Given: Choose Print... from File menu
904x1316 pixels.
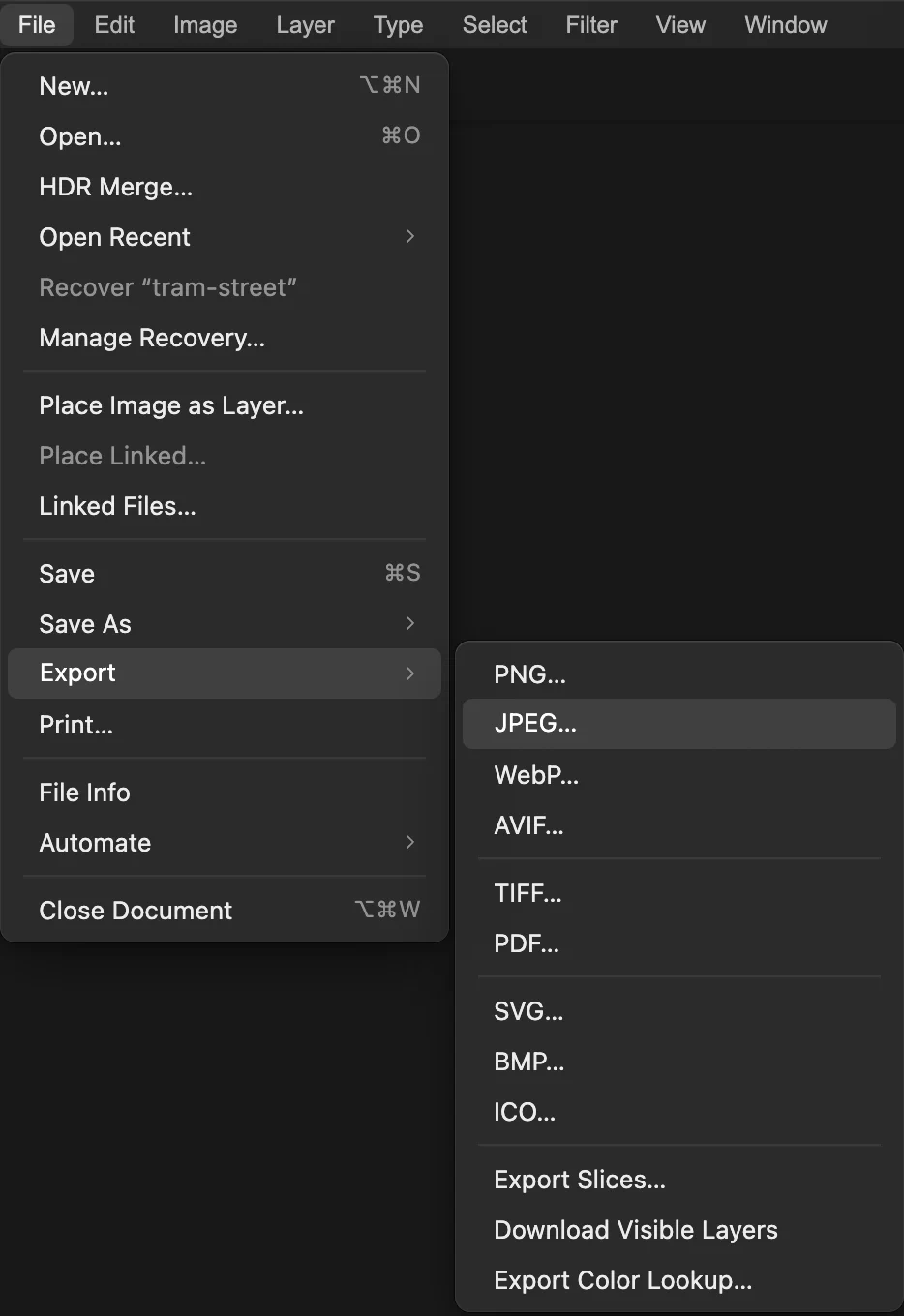Looking at the screenshot, I should point(225,725).
